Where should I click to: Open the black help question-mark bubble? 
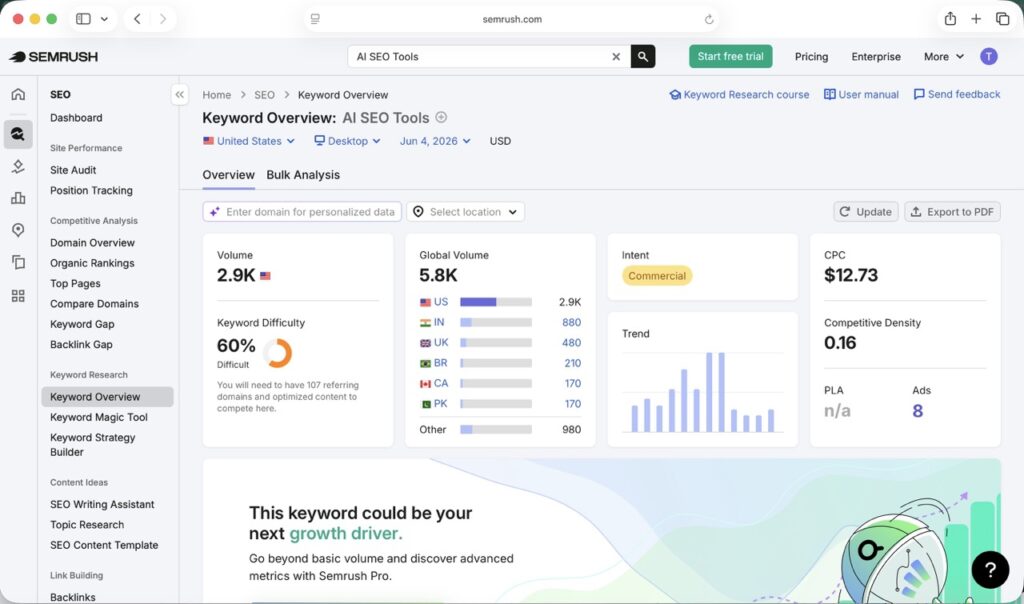coord(990,570)
